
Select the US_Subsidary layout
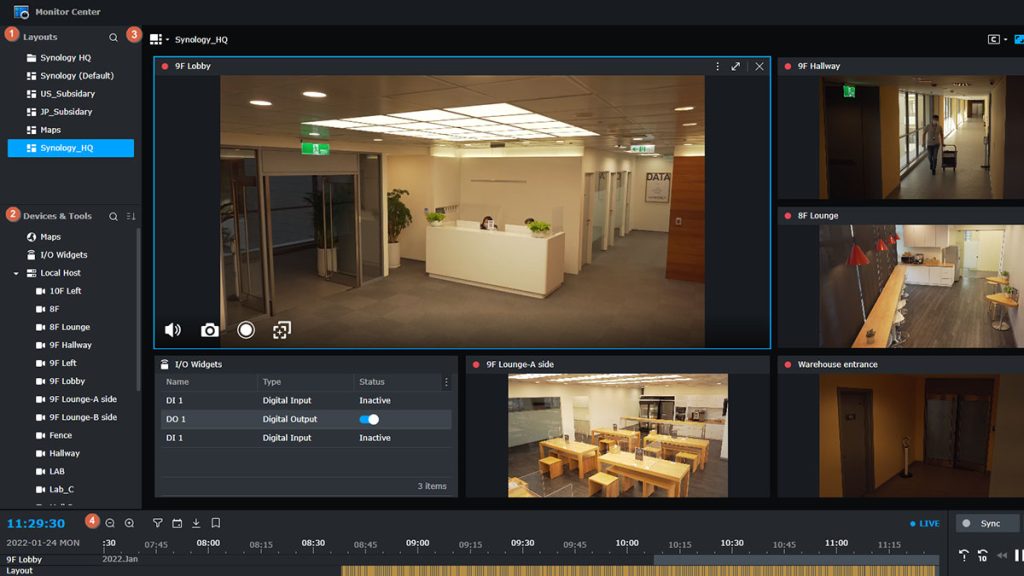67,94
